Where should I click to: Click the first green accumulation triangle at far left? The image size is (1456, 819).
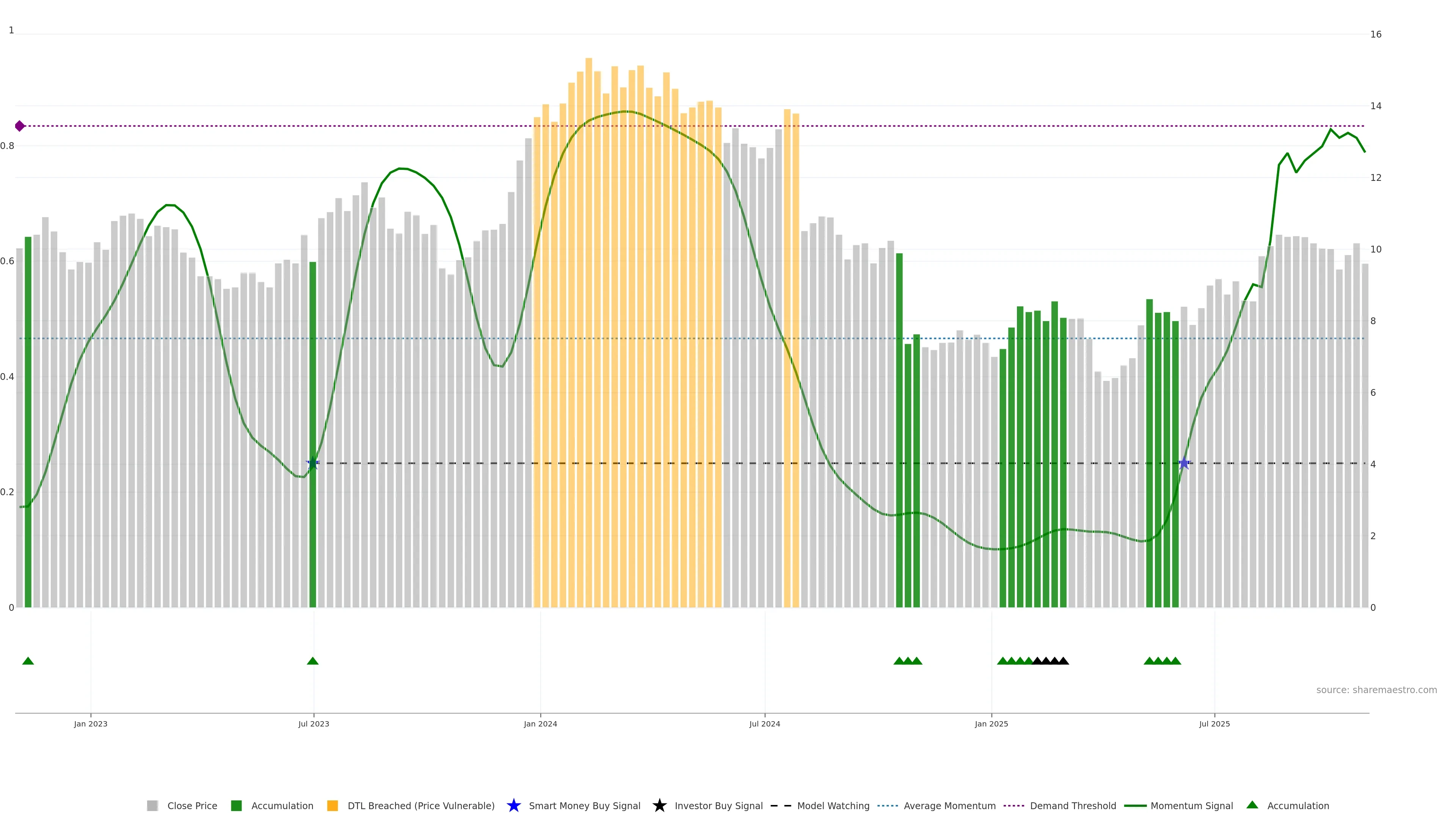click(28, 661)
